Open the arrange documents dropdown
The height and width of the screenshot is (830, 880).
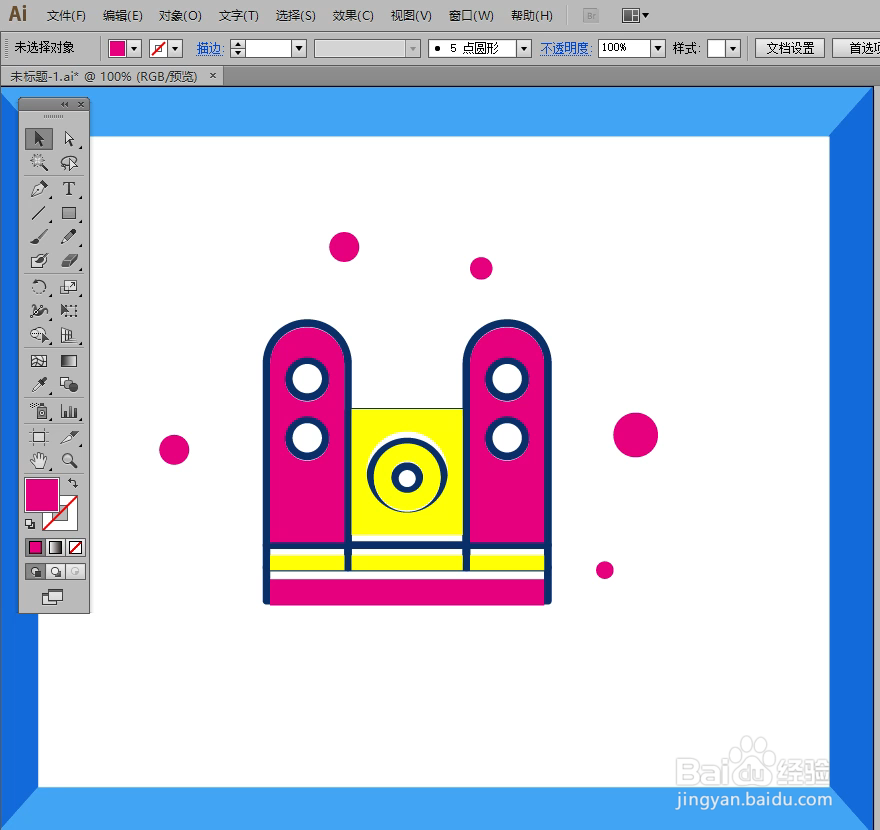click(x=635, y=16)
